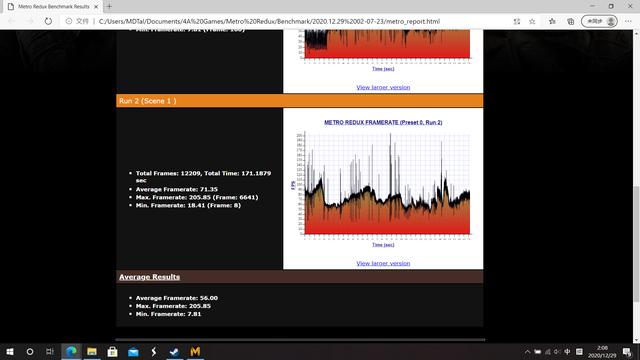Open the Collections panel
Screen dimensions: 640x360
pos(571,21)
